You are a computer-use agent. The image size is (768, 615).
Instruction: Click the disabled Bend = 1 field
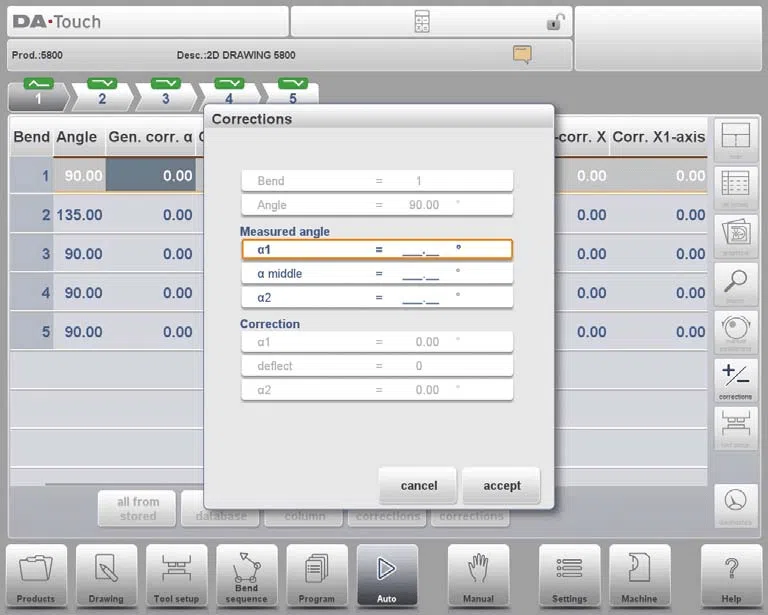[377, 181]
